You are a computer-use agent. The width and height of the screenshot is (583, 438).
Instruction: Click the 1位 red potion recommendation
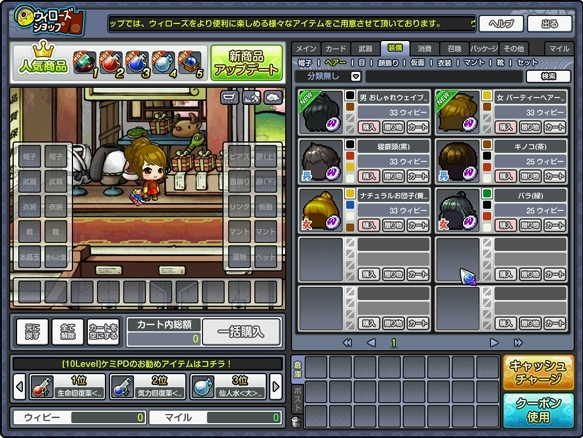point(67,386)
